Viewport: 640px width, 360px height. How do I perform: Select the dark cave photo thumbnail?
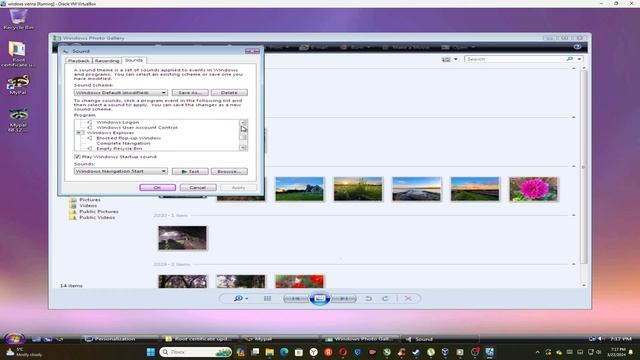tap(182, 238)
